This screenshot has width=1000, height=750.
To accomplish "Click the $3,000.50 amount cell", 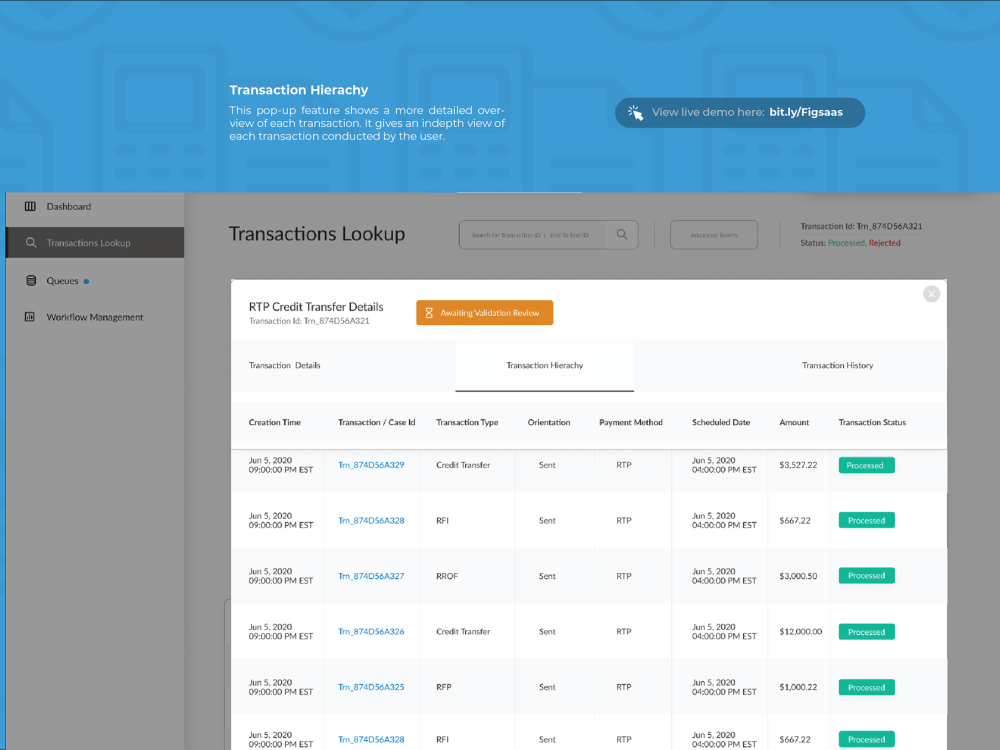I will click(798, 576).
